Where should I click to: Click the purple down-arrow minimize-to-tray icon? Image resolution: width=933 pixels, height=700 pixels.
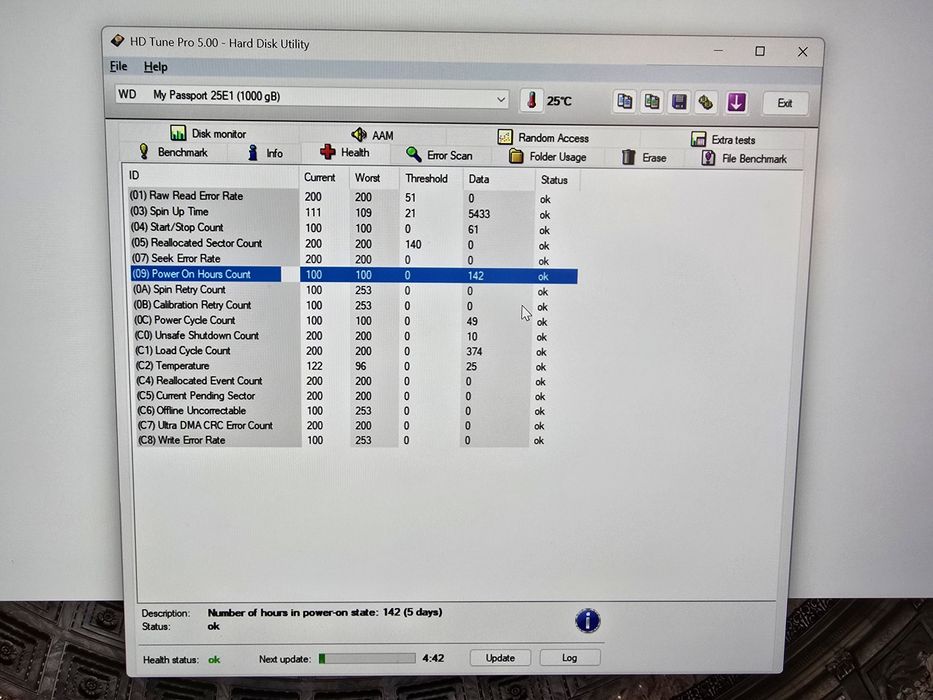[x=736, y=102]
